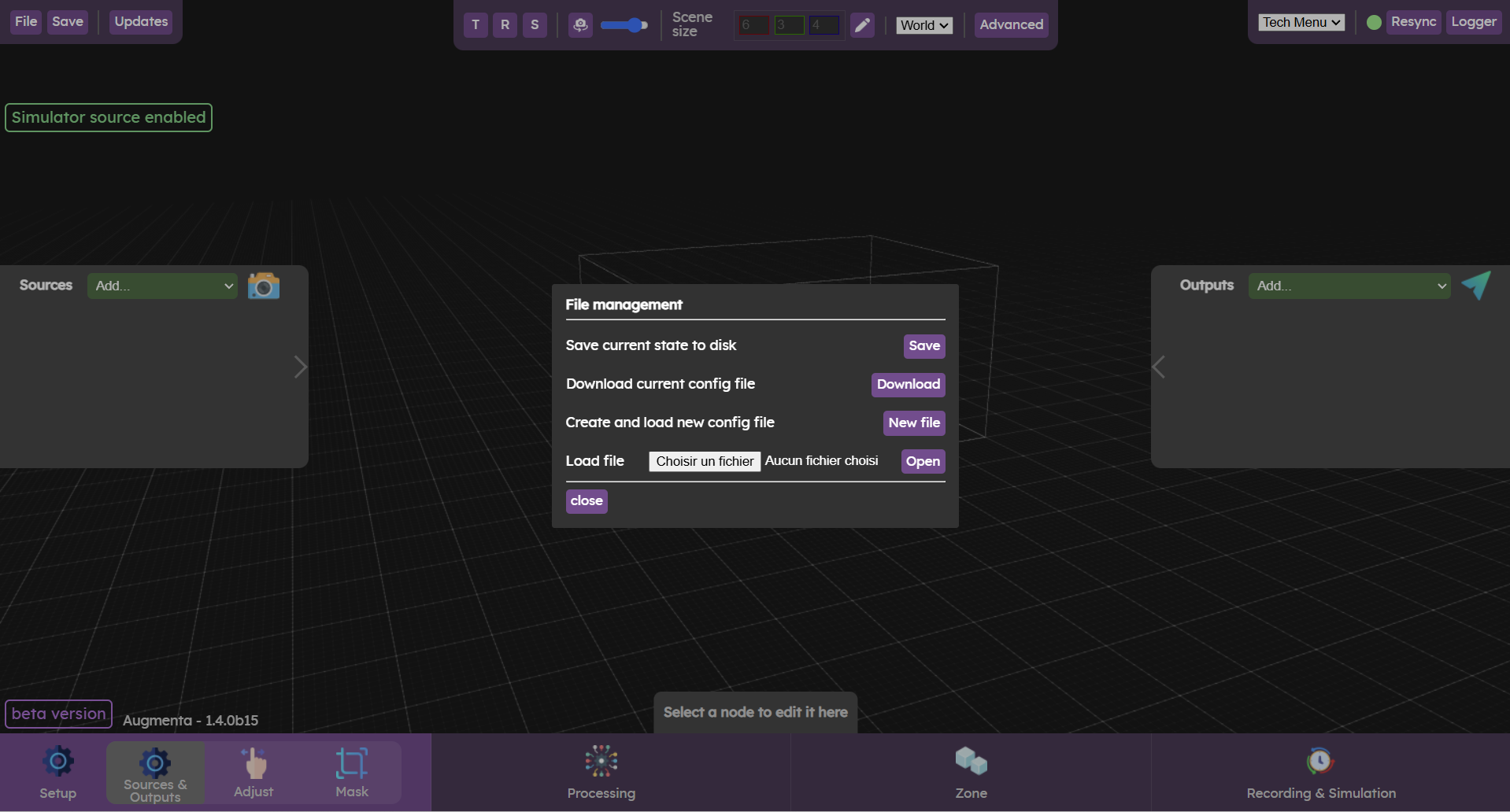This screenshot has height=812, width=1510.
Task: Click the File management heading
Action: pos(624,305)
